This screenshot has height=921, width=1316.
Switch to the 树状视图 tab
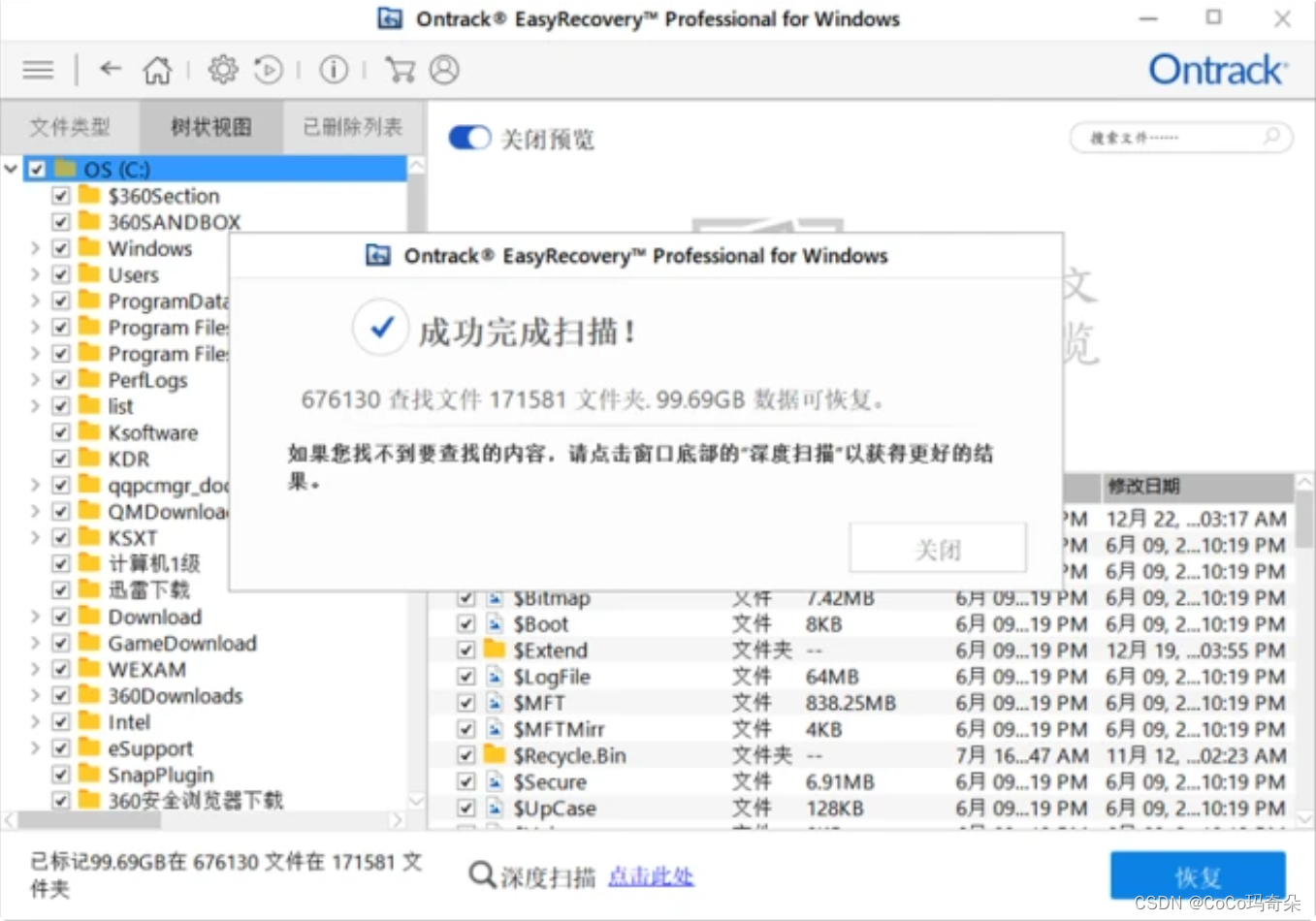point(211,127)
